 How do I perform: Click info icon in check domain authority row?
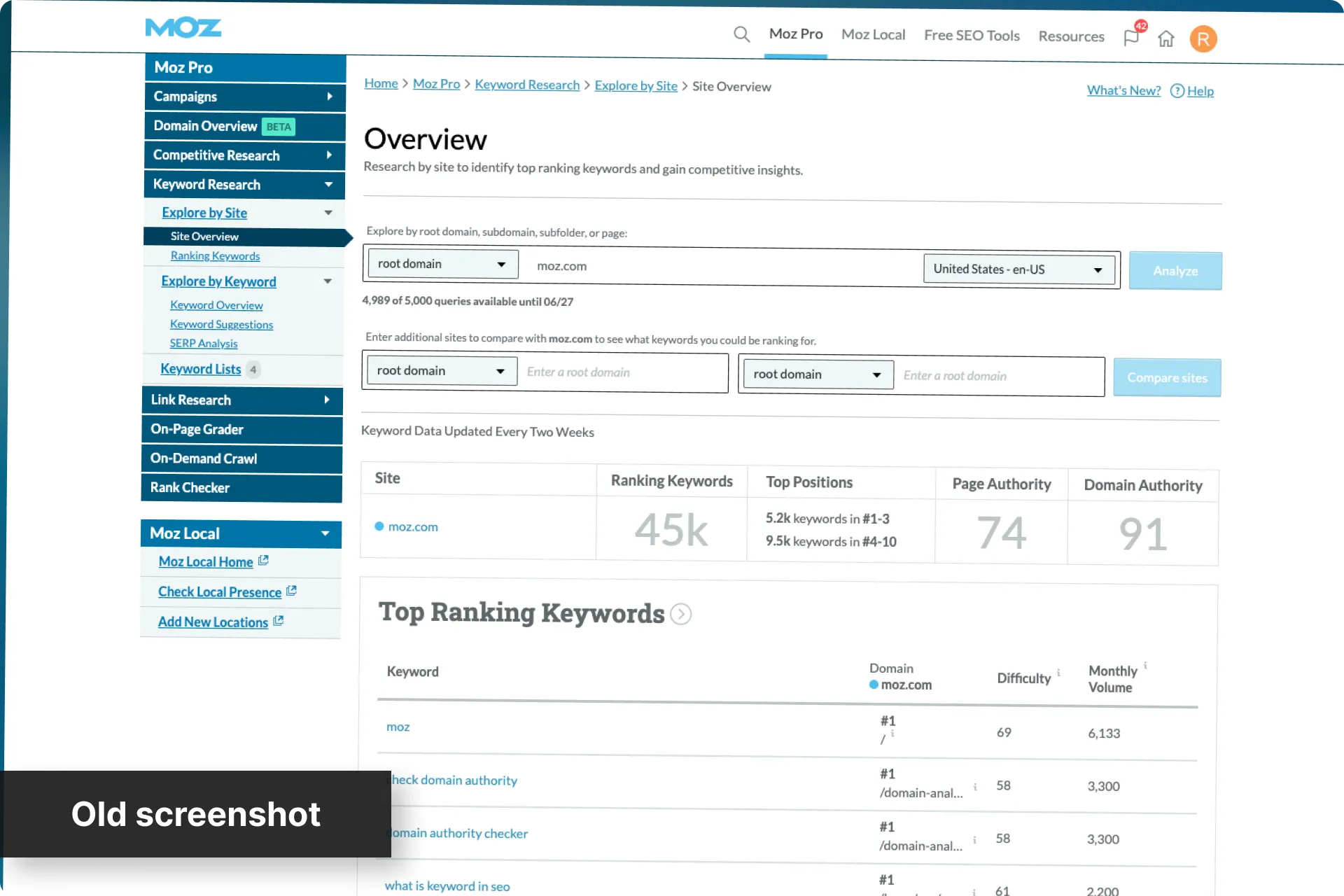(x=975, y=787)
